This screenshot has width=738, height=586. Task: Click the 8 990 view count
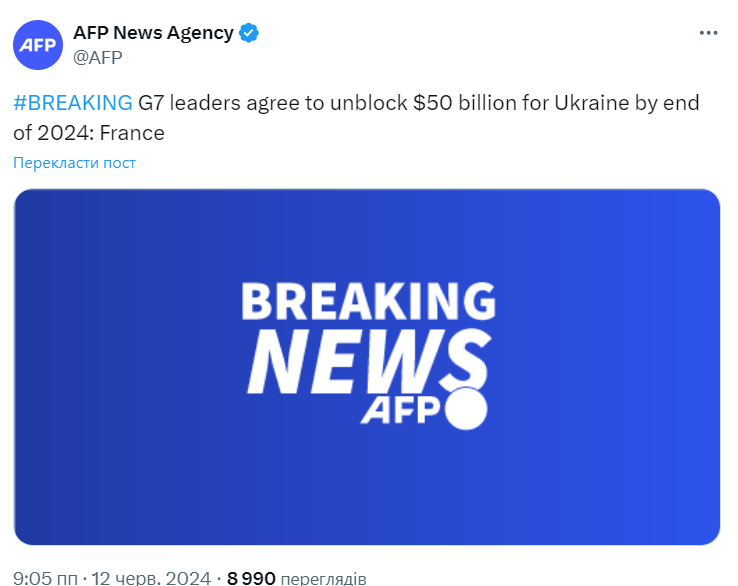pos(251,578)
